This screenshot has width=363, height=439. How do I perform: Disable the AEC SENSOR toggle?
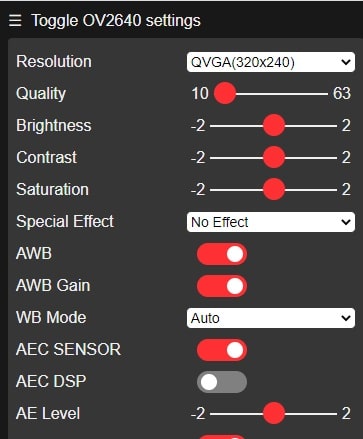click(x=222, y=350)
